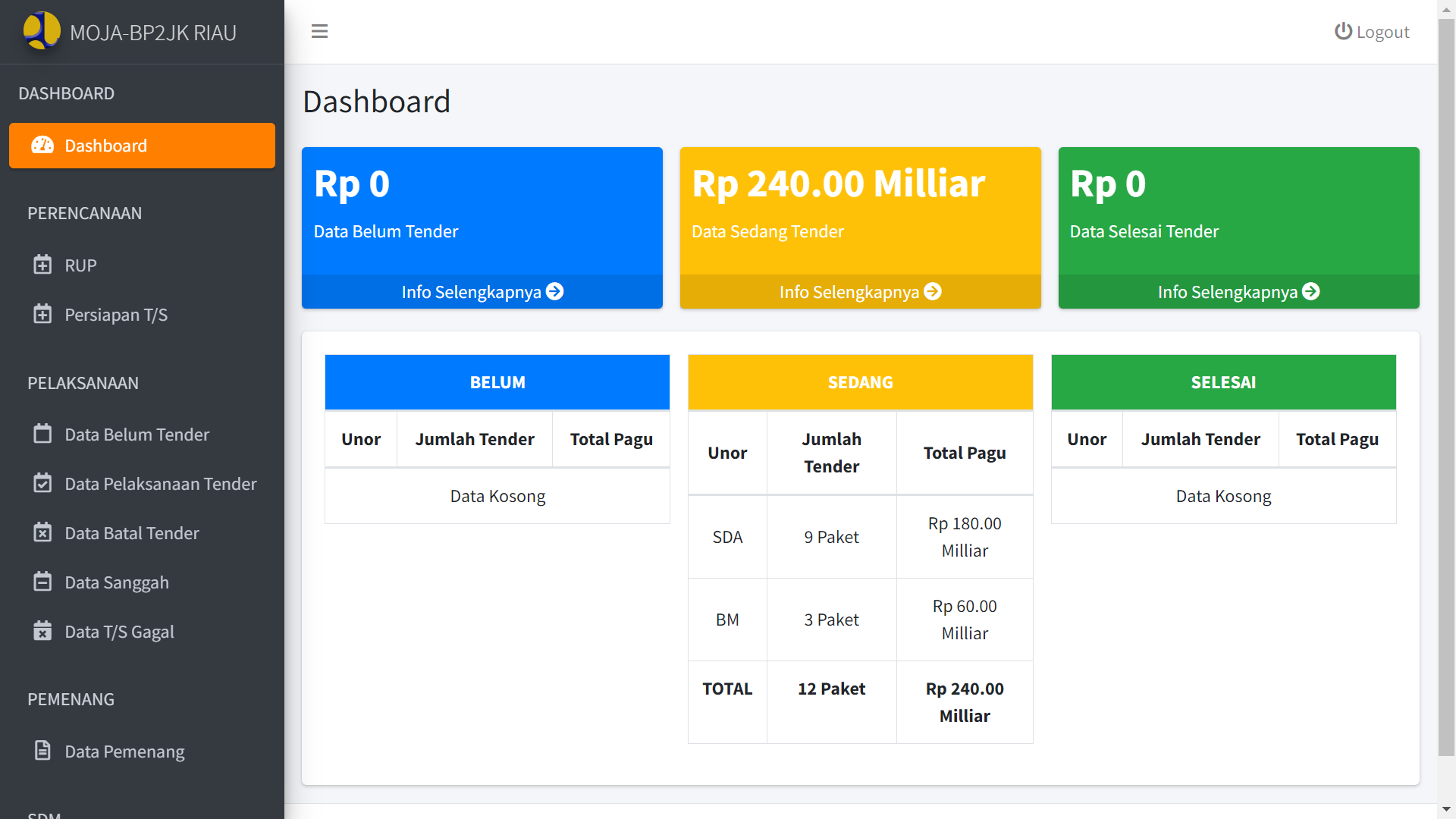This screenshot has height=819, width=1456.
Task: Open Data Pelaksanaan Tender menu item
Action: click(160, 484)
